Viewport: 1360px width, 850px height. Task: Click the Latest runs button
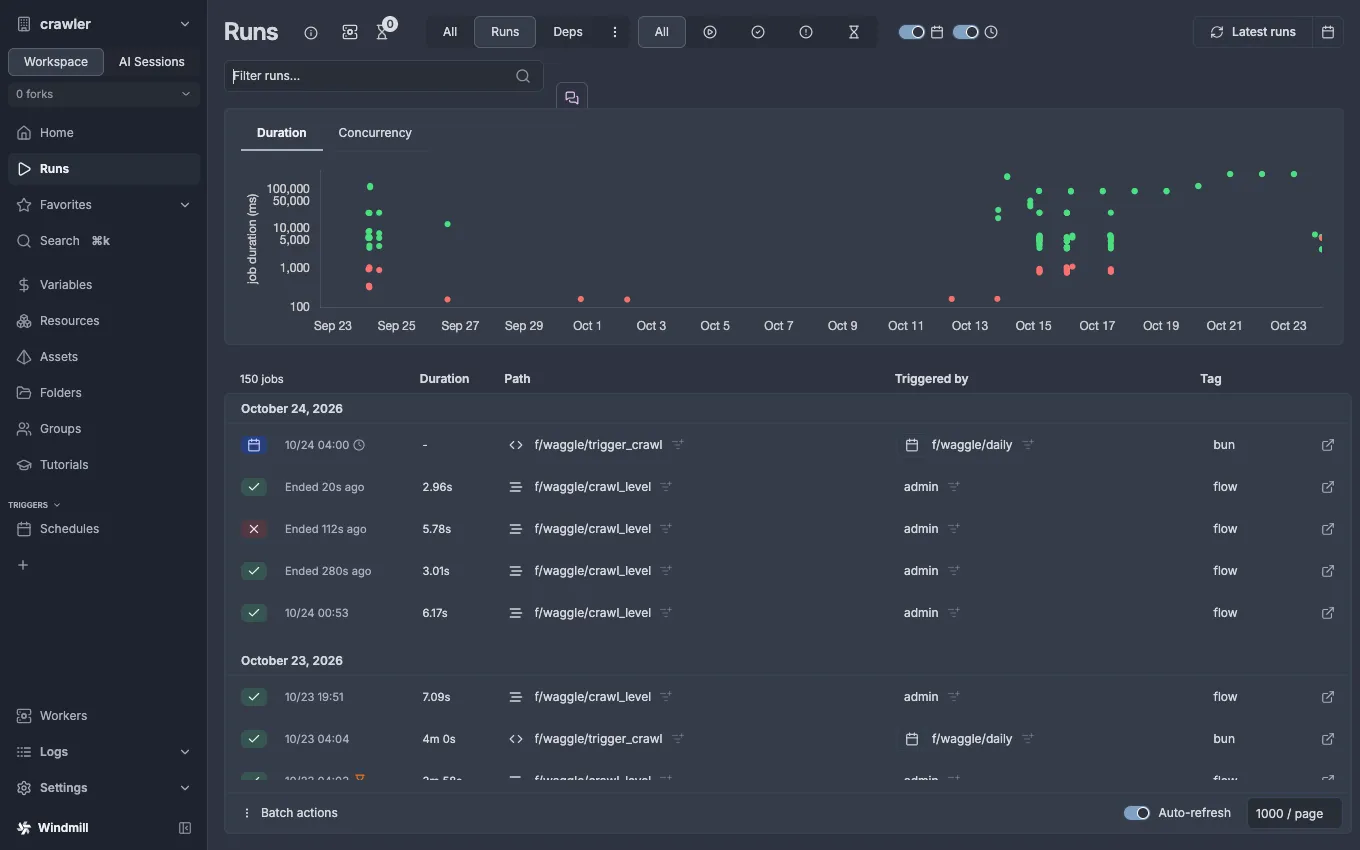tap(1253, 32)
